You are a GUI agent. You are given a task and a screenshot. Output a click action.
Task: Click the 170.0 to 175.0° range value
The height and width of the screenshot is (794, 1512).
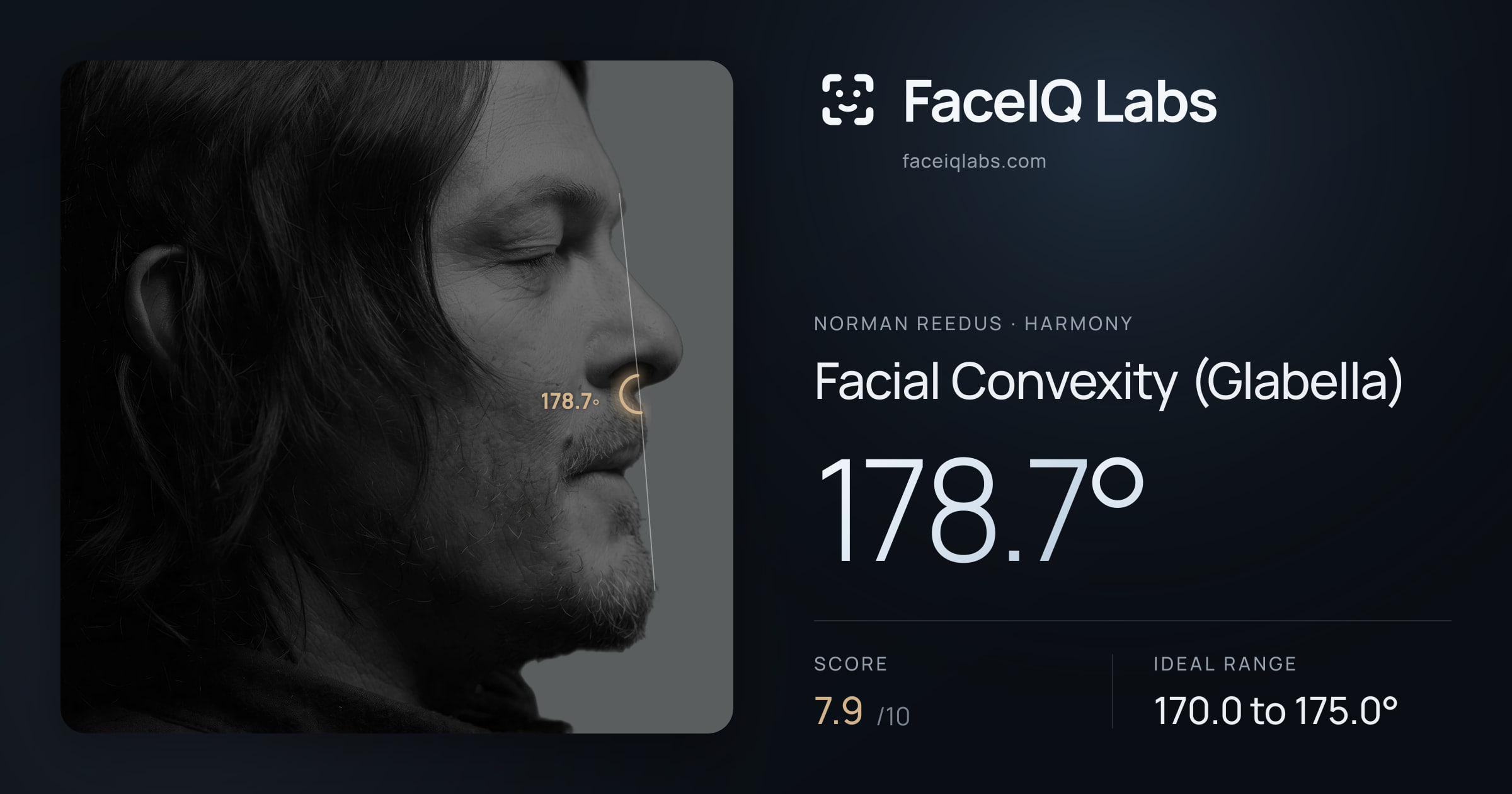pos(1276,711)
